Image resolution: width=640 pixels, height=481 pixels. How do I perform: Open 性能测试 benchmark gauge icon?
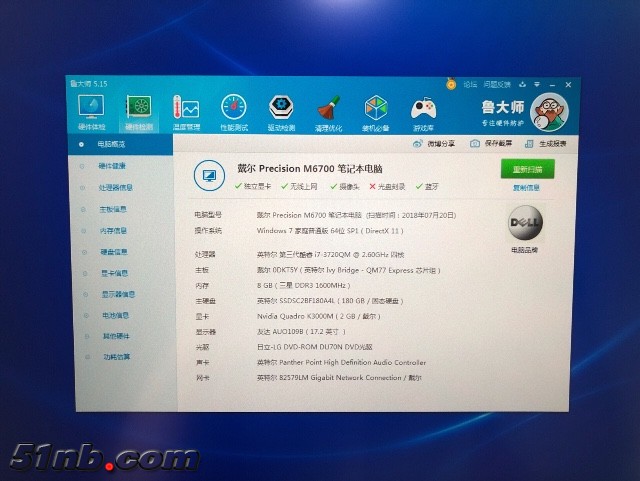tap(233, 110)
